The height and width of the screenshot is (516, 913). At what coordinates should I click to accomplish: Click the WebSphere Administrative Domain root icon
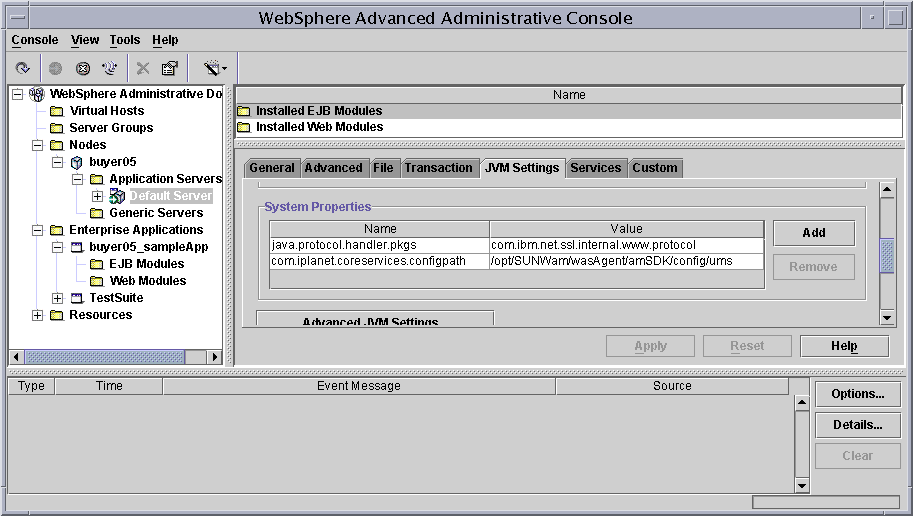[37, 94]
